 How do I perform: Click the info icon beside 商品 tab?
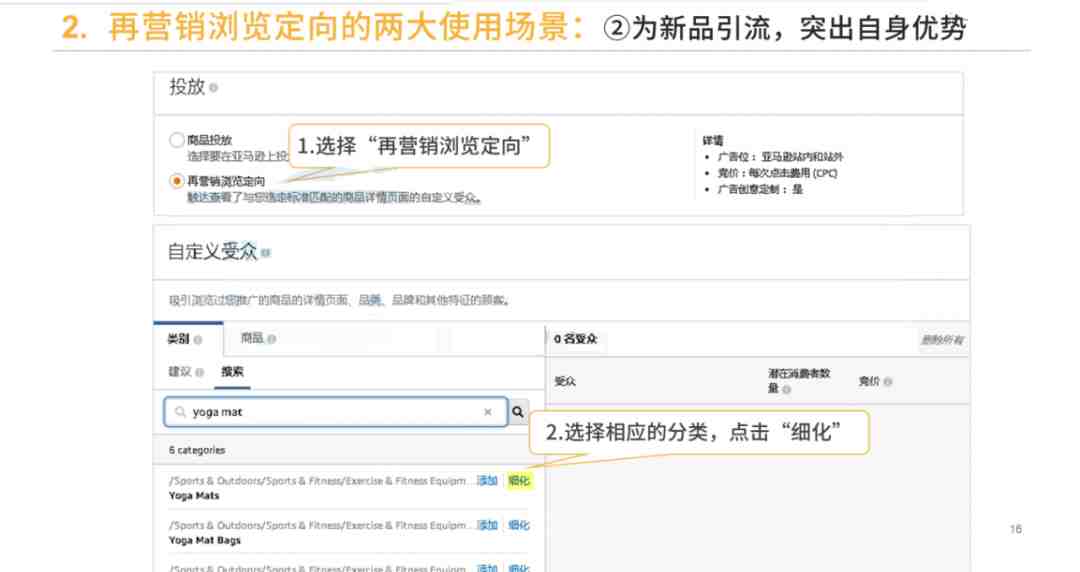(272, 340)
